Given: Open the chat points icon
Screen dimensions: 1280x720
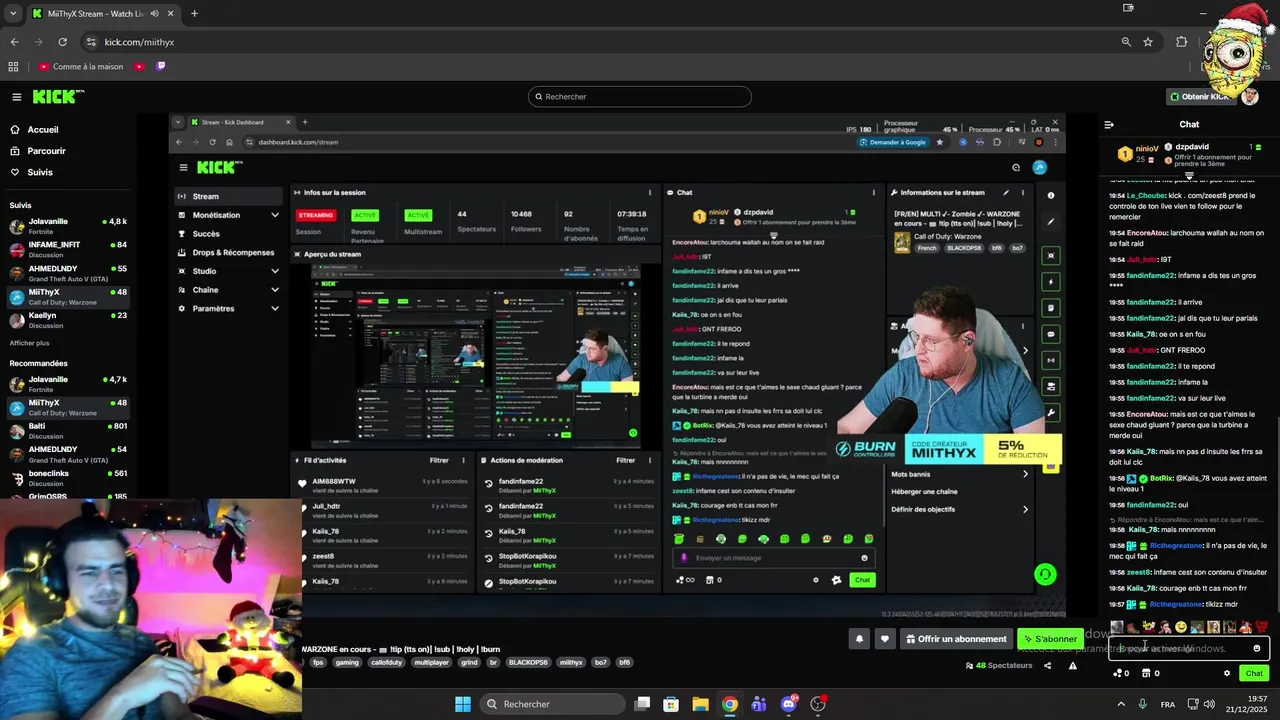Looking at the screenshot, I should 1121,673.
